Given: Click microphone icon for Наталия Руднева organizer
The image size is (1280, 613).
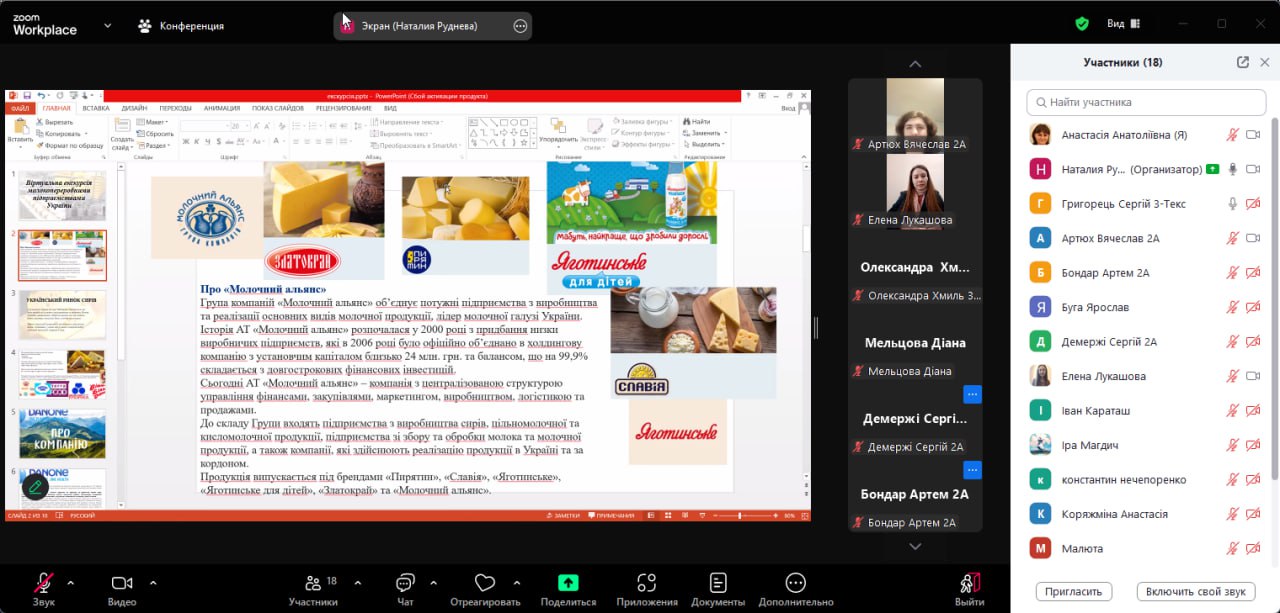Looking at the screenshot, I should pos(1234,169).
